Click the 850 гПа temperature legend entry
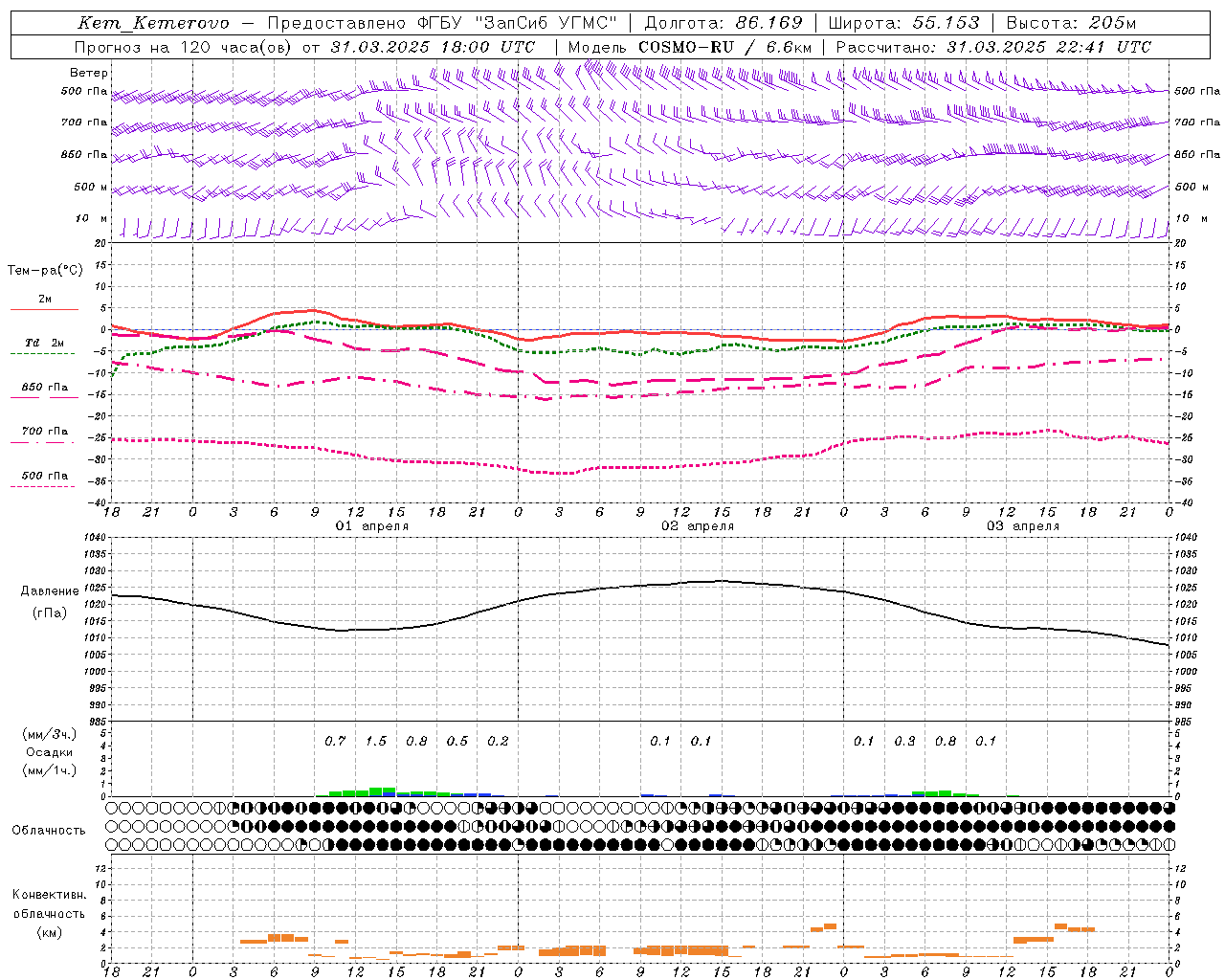Image resolution: width=1225 pixels, height=980 pixels. coord(45,388)
